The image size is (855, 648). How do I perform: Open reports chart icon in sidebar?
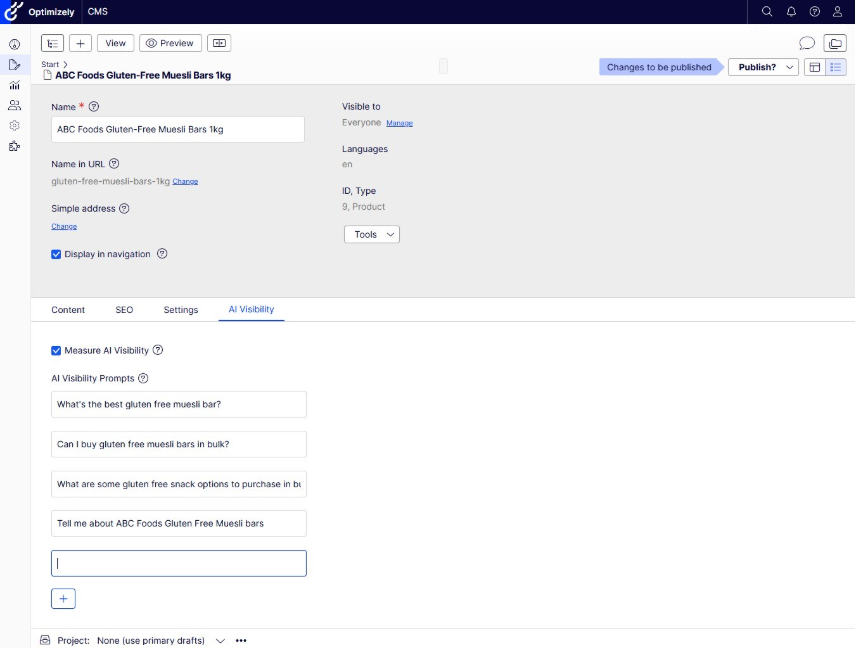[x=15, y=85]
